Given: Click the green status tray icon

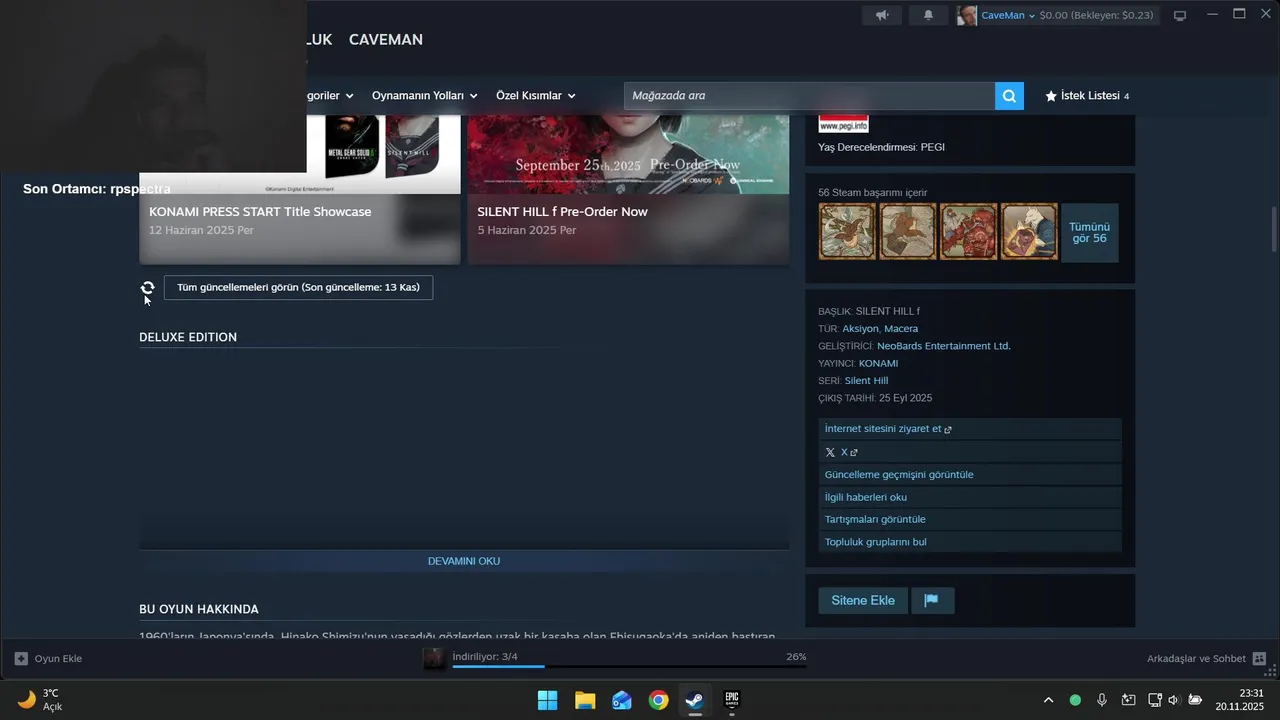Looking at the screenshot, I should [1075, 700].
